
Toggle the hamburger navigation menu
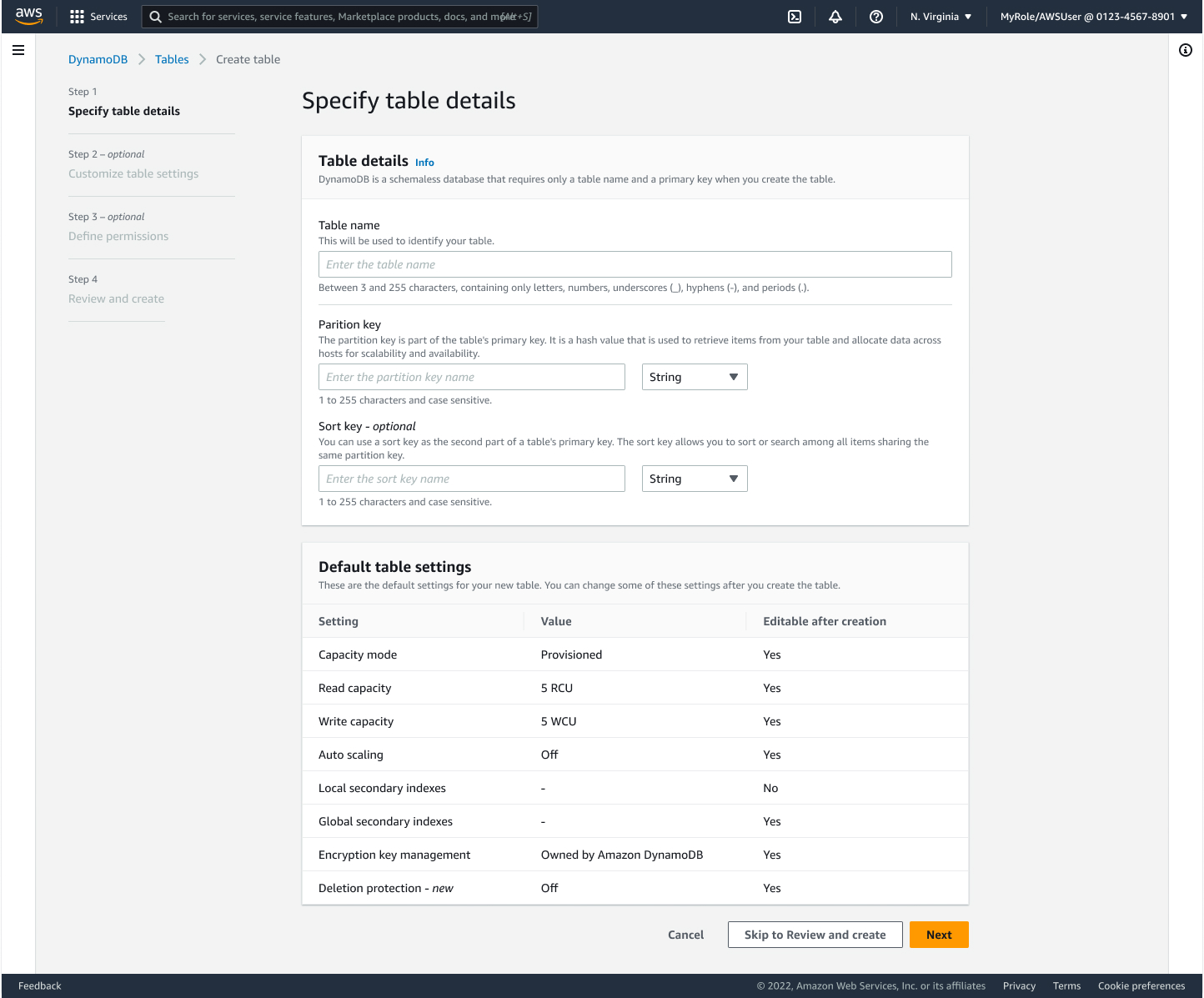pos(18,50)
